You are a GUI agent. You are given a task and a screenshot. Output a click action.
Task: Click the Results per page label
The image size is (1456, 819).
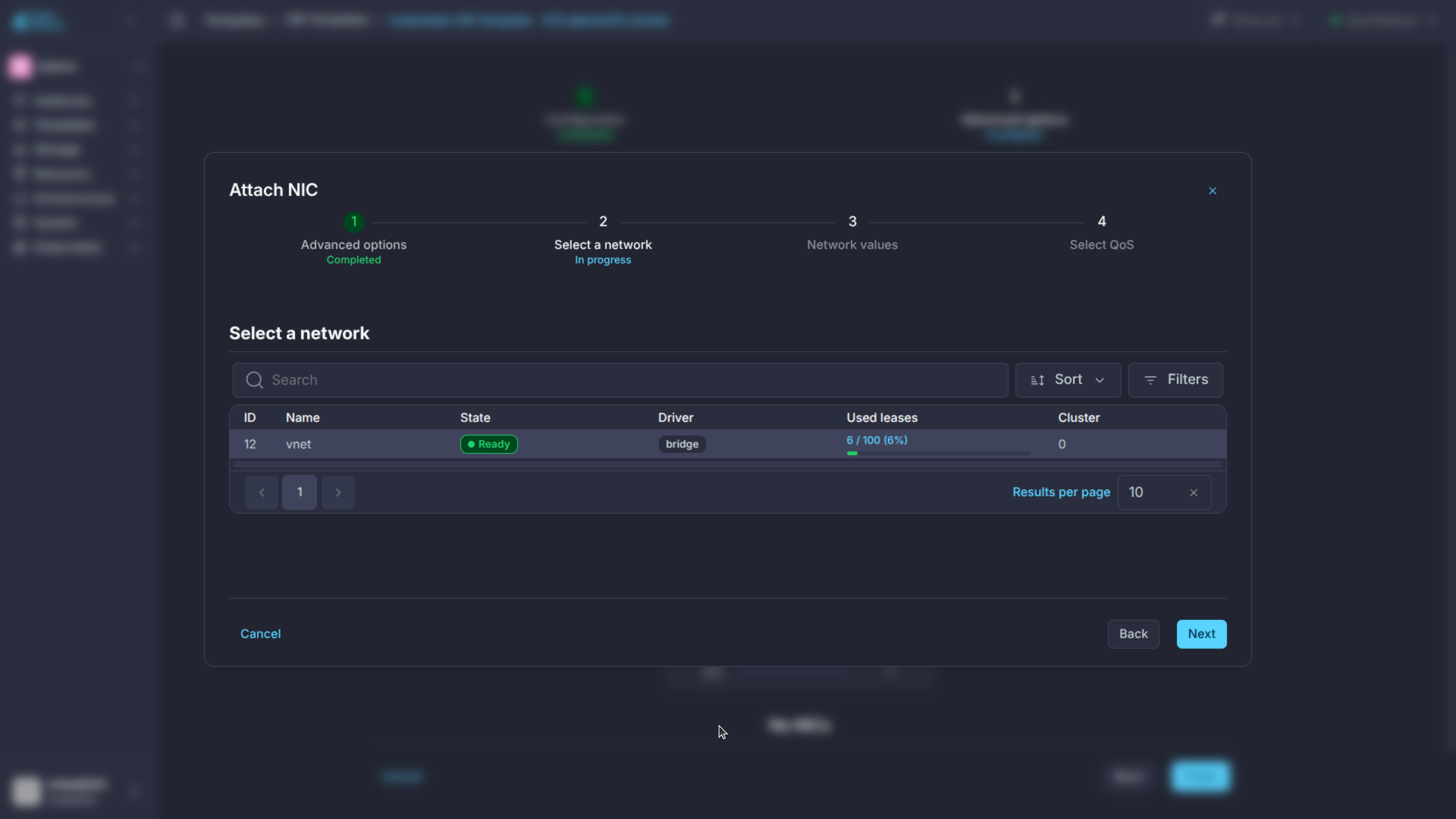[1061, 492]
